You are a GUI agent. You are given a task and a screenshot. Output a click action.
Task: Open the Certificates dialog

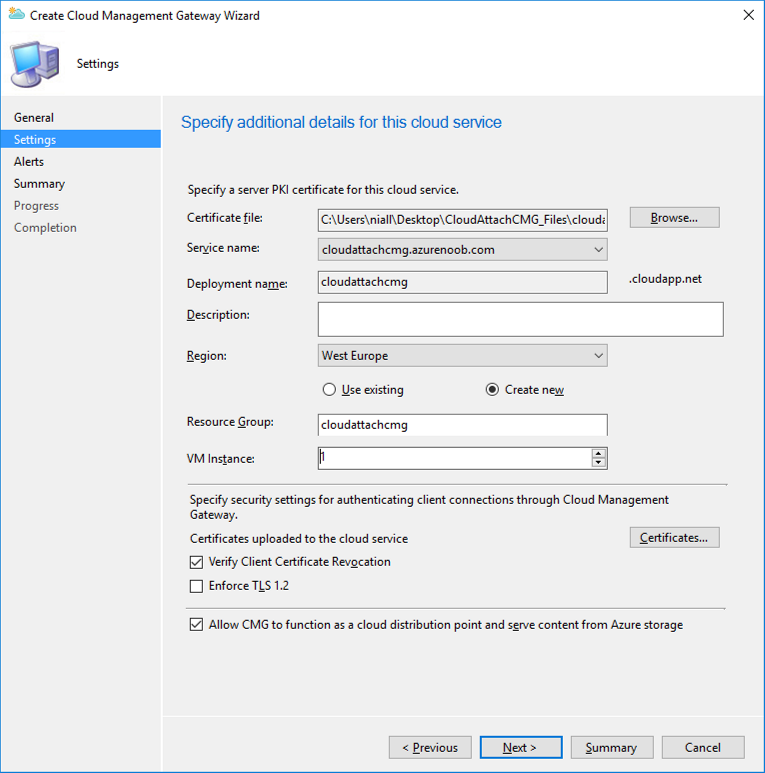pyautogui.click(x=674, y=537)
